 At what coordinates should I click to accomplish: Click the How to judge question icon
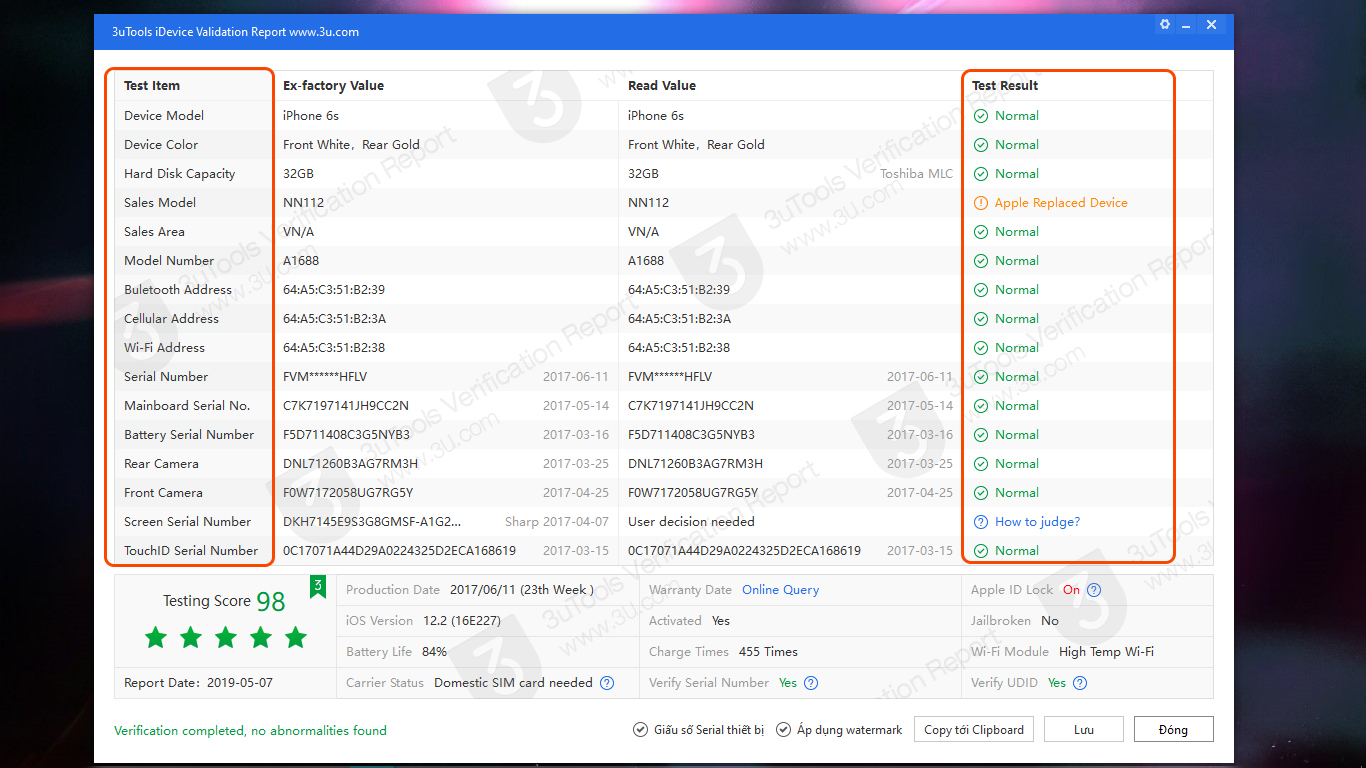click(981, 522)
